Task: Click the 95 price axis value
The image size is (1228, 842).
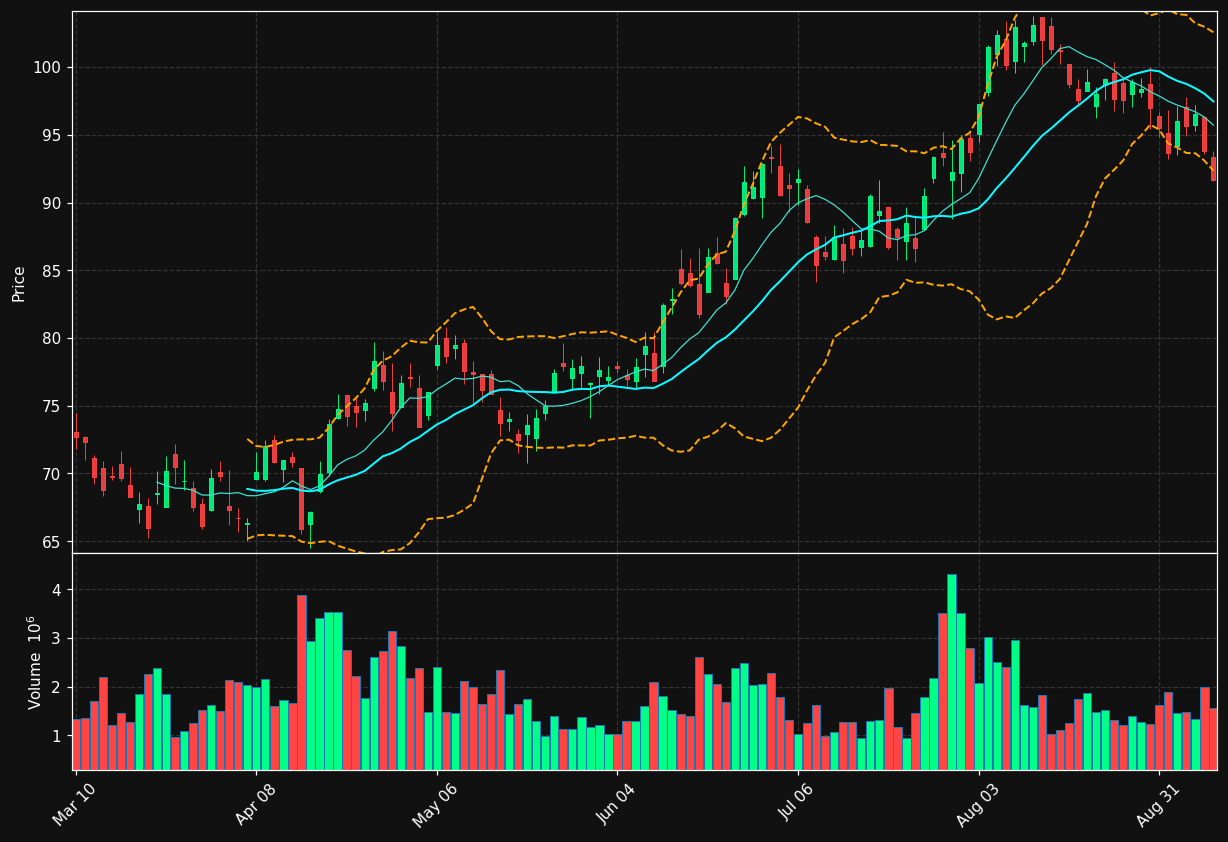Action: [x=53, y=136]
